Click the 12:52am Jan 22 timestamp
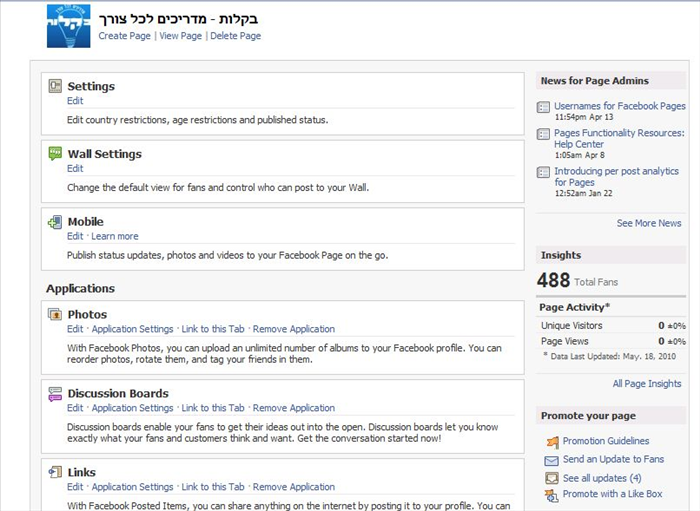The height and width of the screenshot is (511, 700). point(583,193)
